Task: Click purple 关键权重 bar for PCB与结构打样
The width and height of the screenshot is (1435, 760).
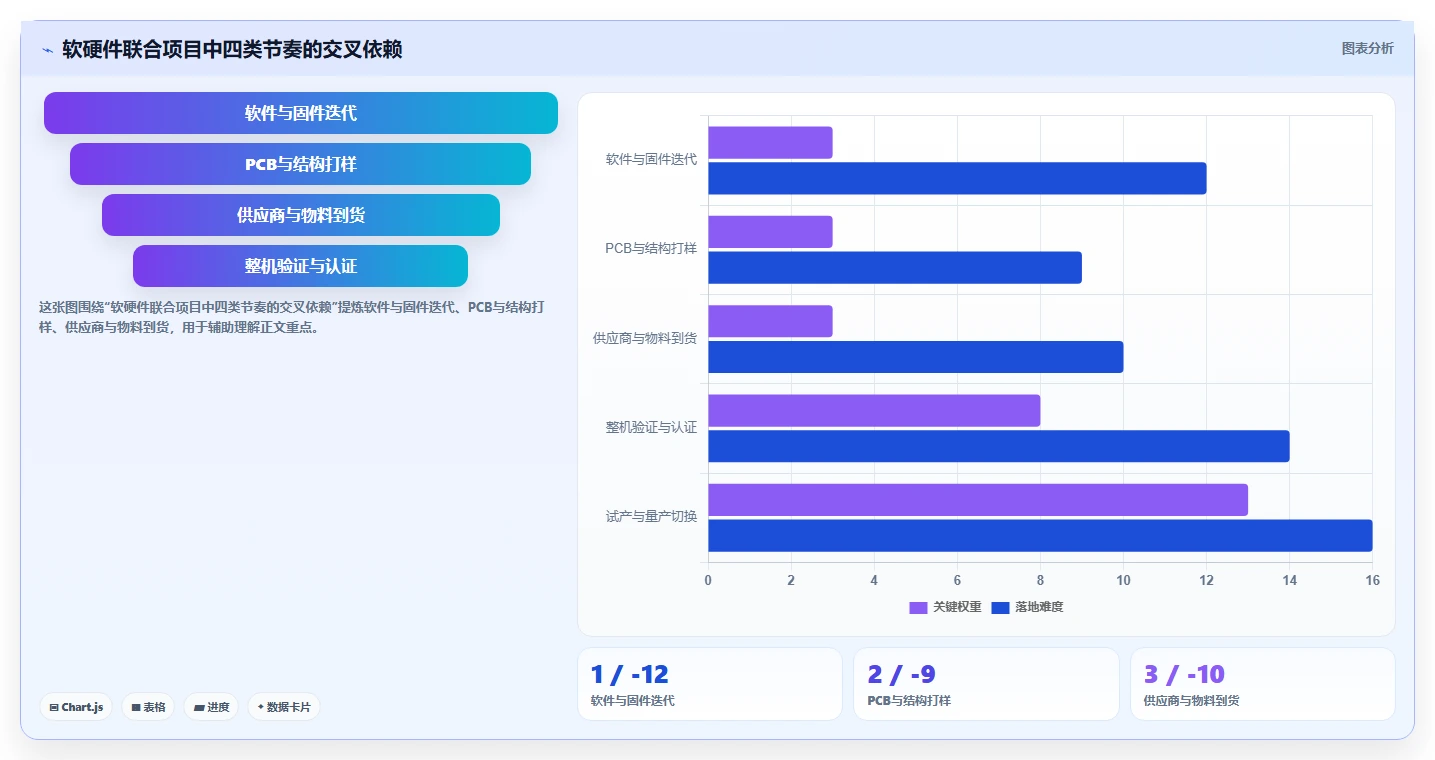Action: (770, 232)
